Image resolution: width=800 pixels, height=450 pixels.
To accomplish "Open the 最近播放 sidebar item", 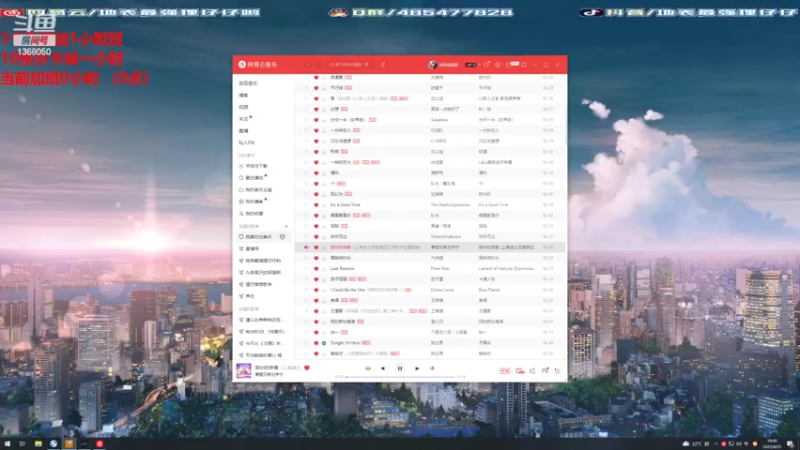I will pos(254,178).
